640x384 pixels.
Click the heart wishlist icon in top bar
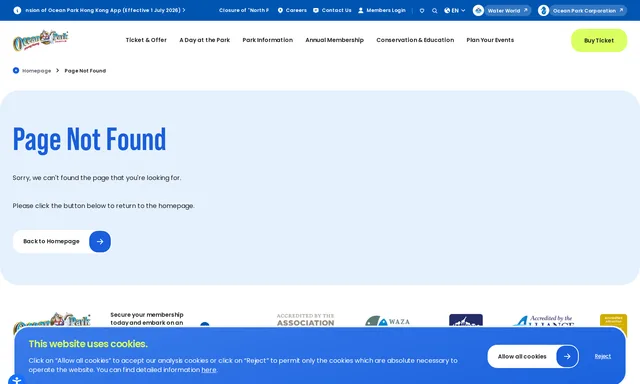point(422,11)
